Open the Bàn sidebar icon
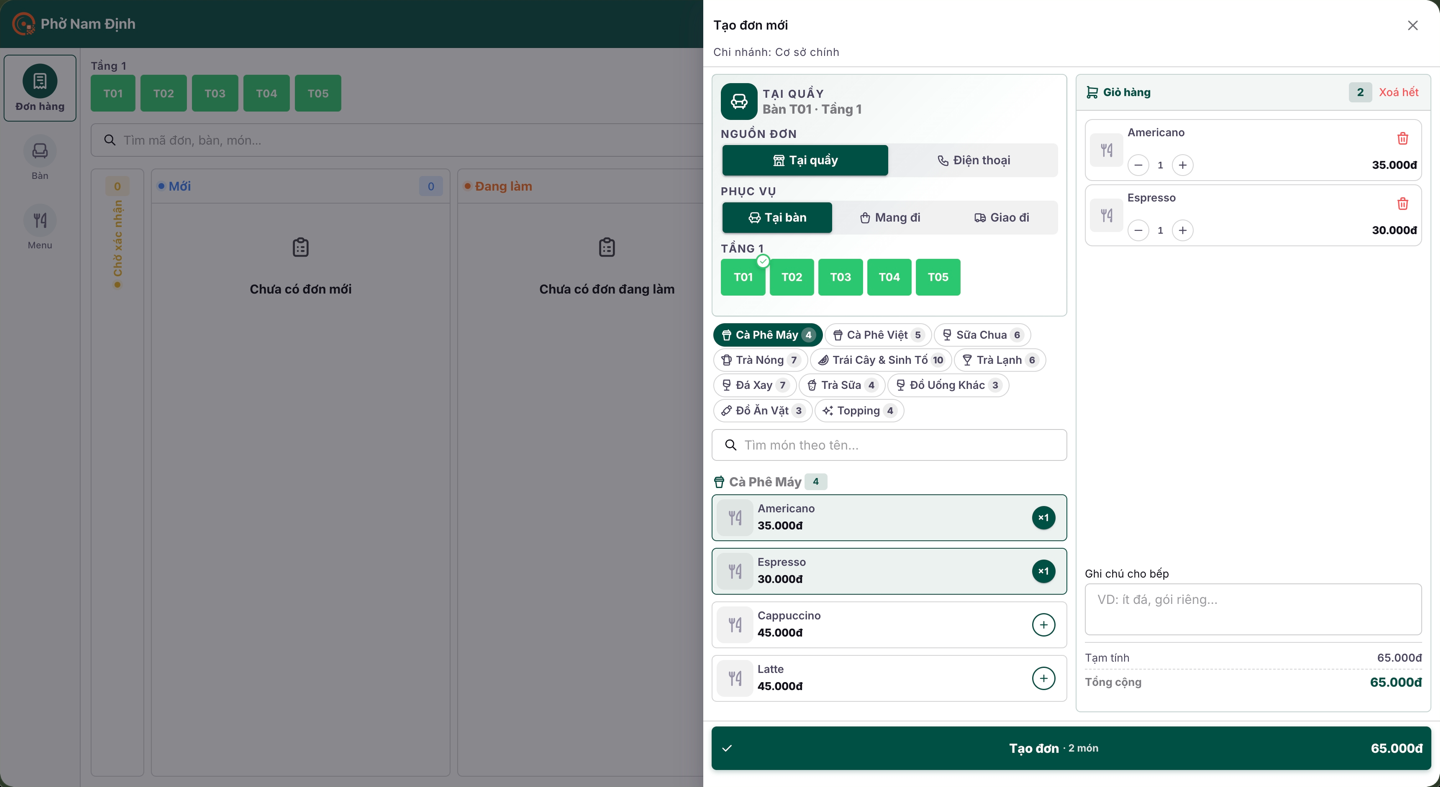This screenshot has width=1440, height=787. pos(40,159)
